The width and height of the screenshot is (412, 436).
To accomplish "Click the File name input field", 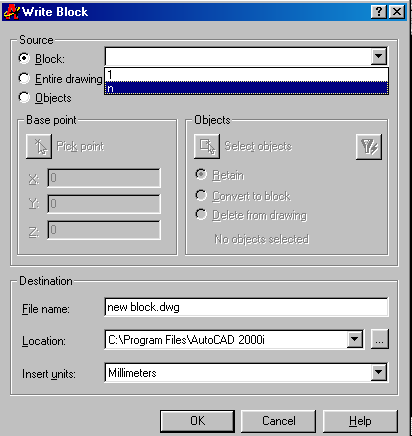I will [x=246, y=307].
